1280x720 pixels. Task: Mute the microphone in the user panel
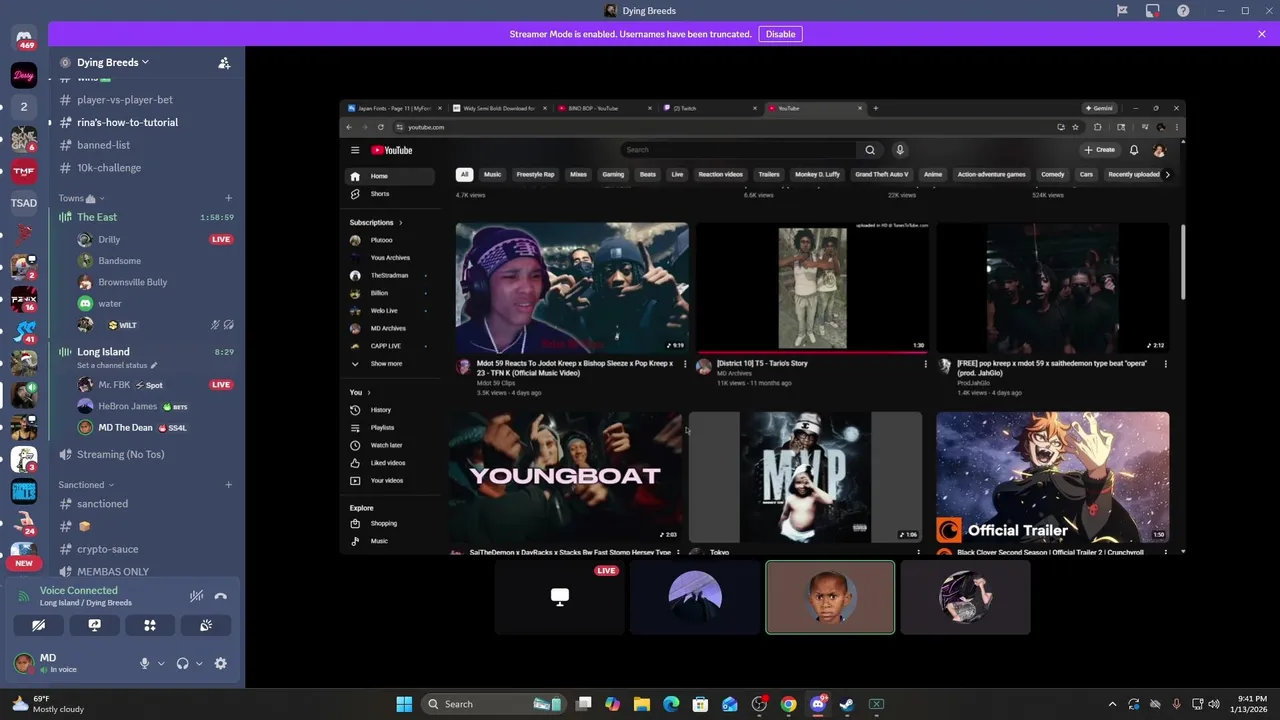[x=144, y=664]
